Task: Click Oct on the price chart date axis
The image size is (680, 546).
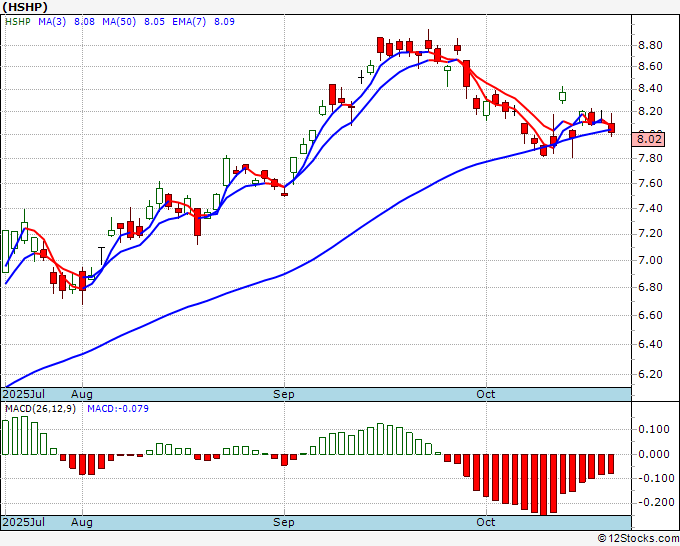Action: click(485, 394)
